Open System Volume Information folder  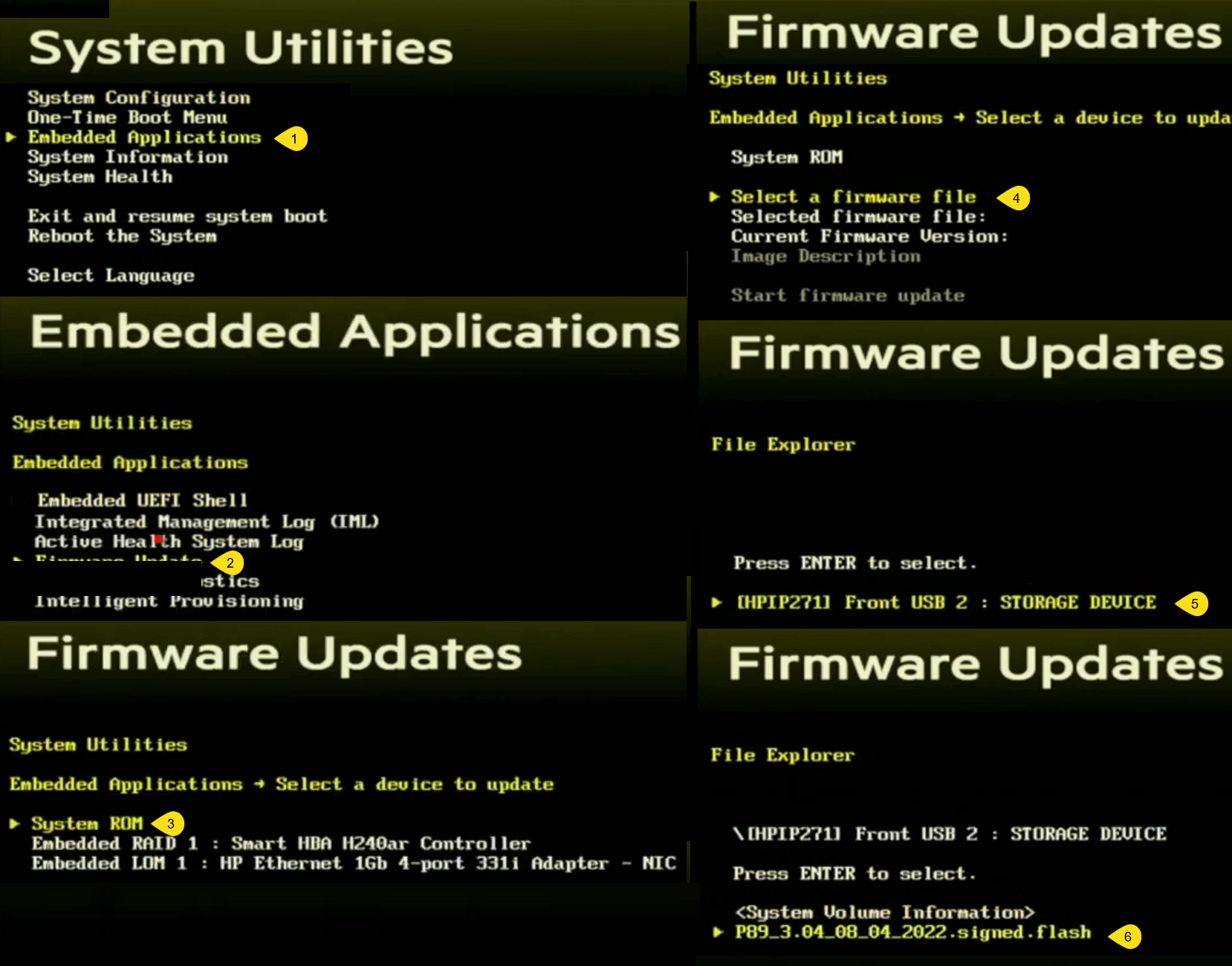pos(884,912)
